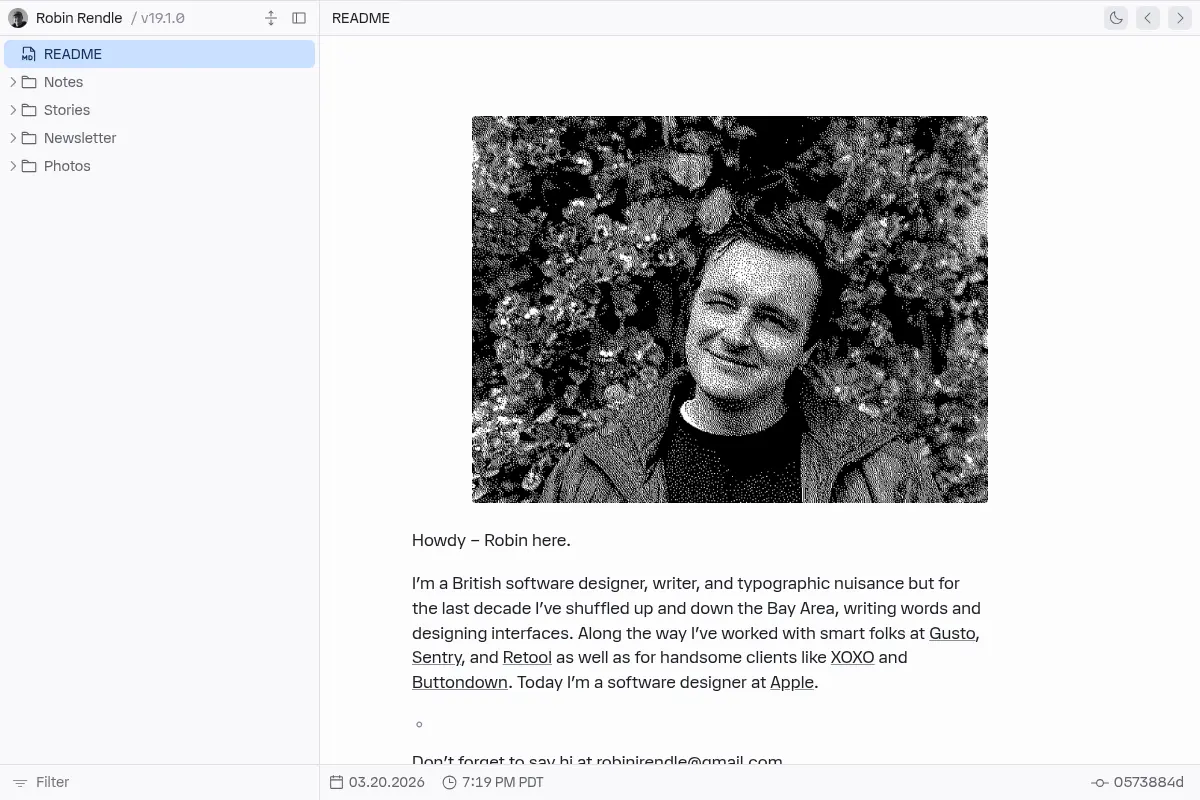Click the README markdown file icon
The height and width of the screenshot is (800, 1200).
(x=29, y=54)
